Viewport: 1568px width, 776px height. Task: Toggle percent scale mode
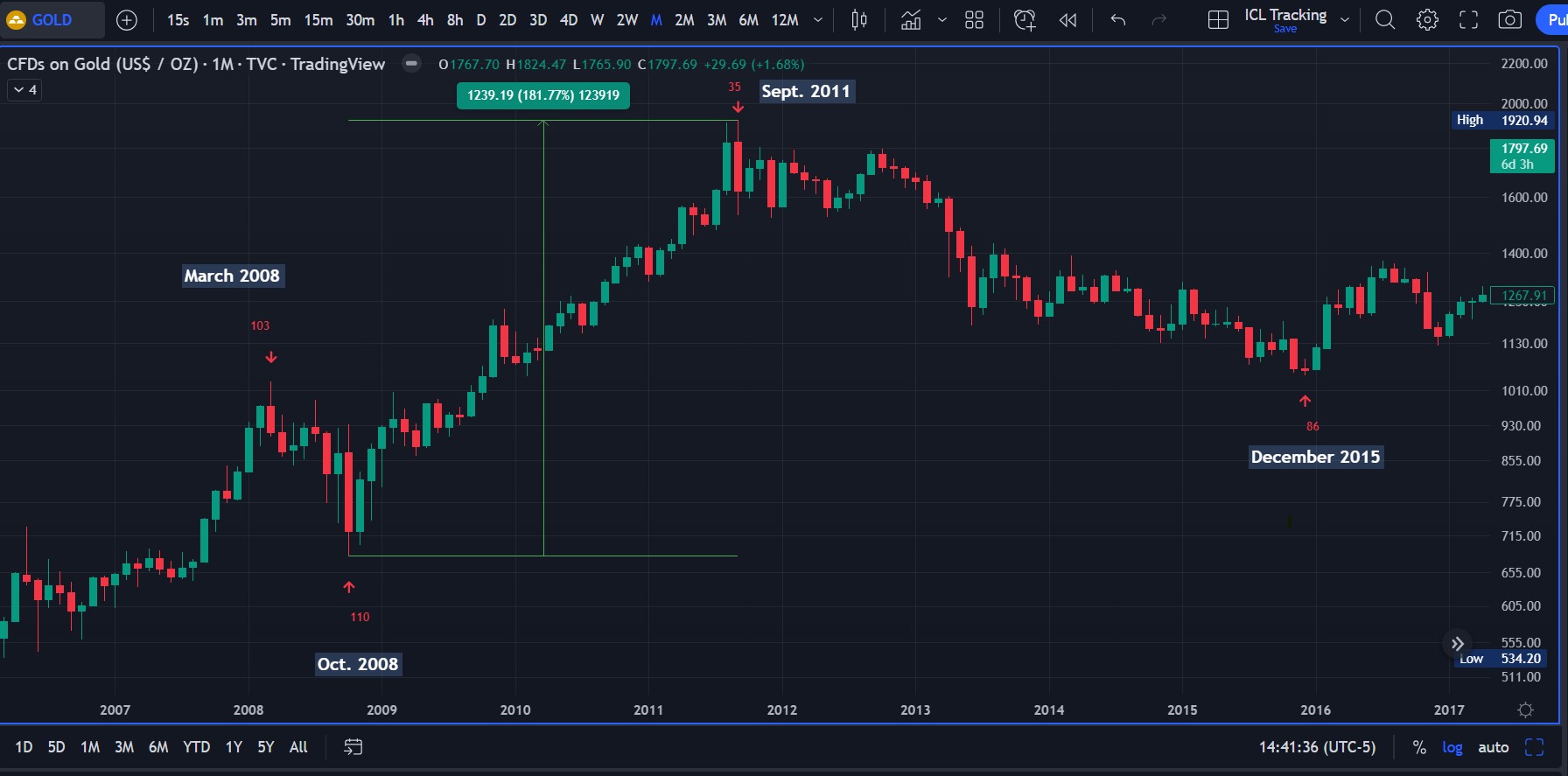tap(1419, 747)
